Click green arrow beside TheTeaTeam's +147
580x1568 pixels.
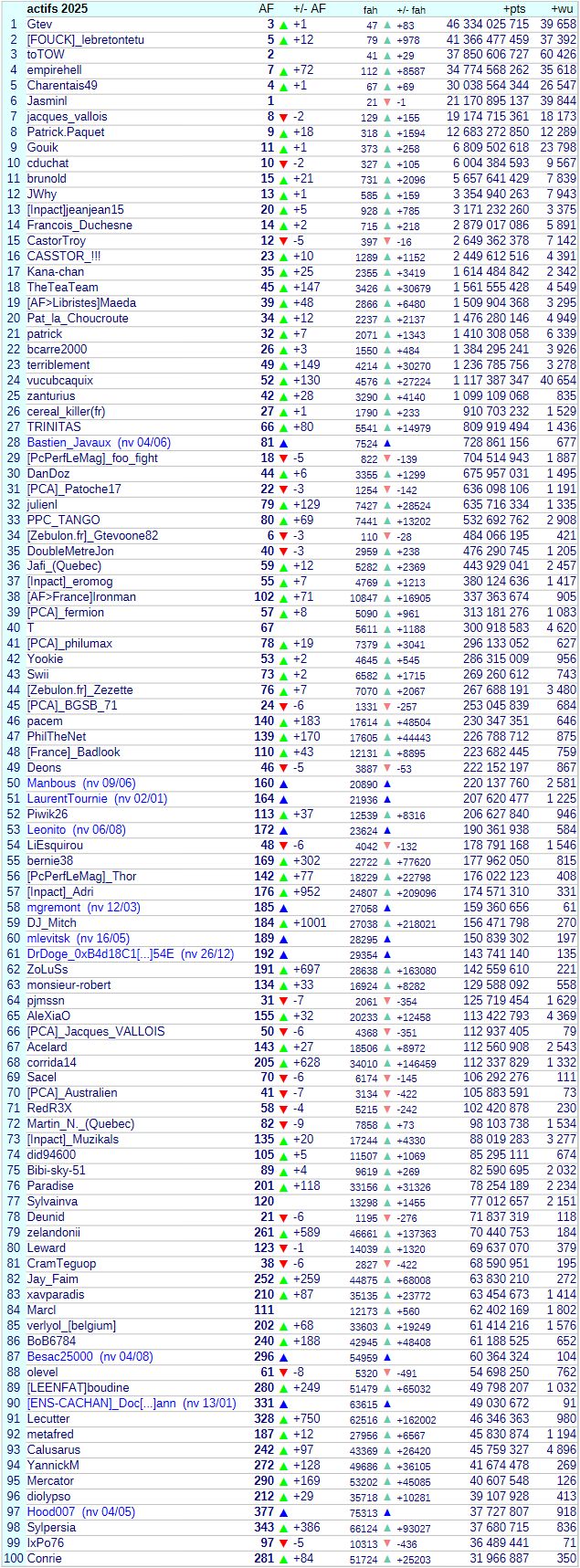tap(283, 288)
